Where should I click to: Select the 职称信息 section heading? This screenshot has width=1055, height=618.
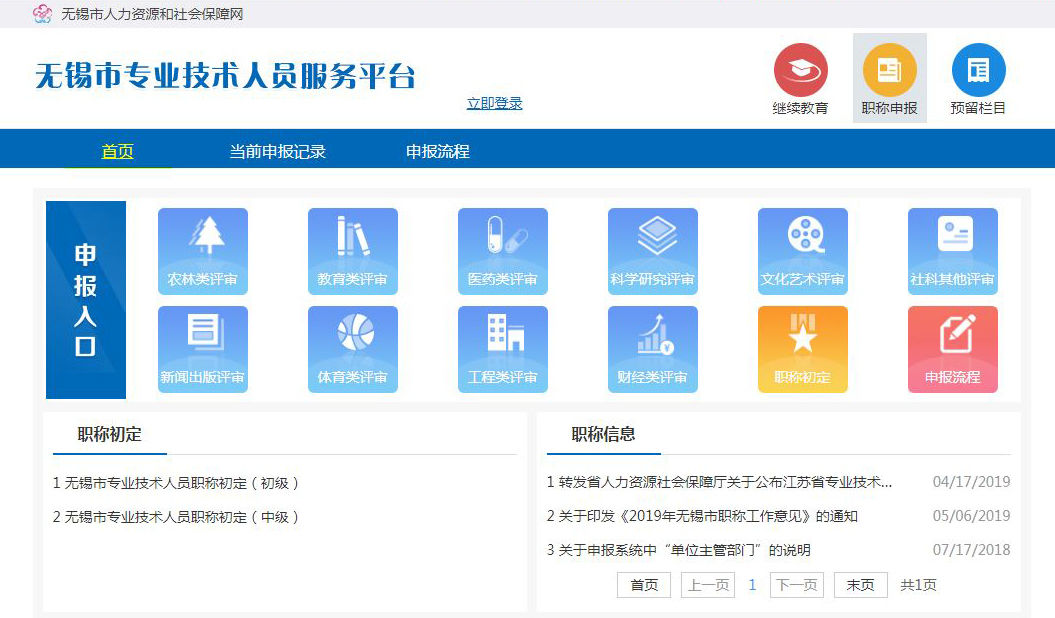[x=604, y=434]
